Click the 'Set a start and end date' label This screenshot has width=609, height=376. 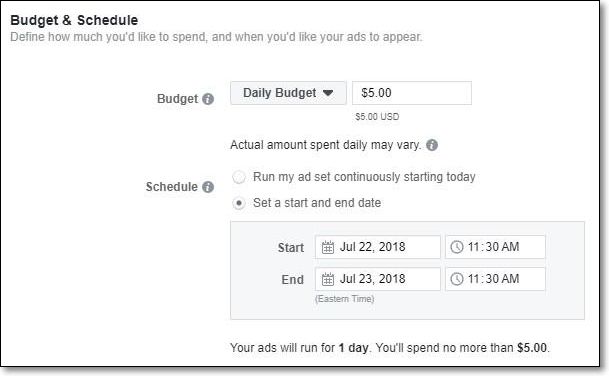(x=317, y=203)
